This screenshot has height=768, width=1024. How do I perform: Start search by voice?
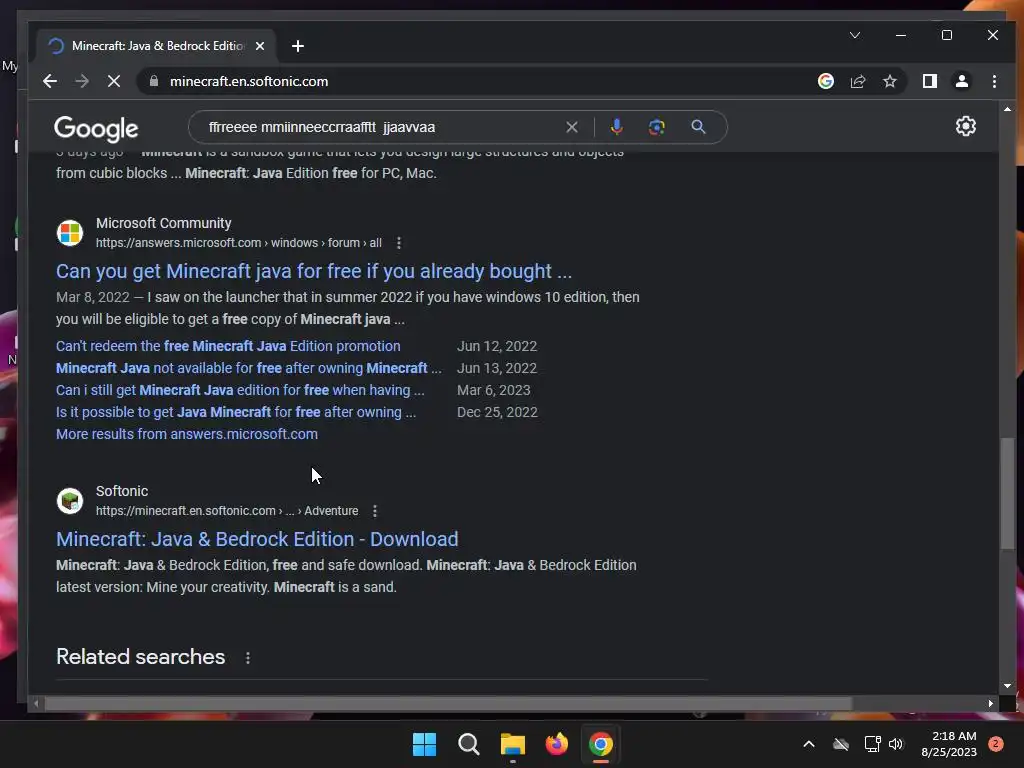click(616, 127)
